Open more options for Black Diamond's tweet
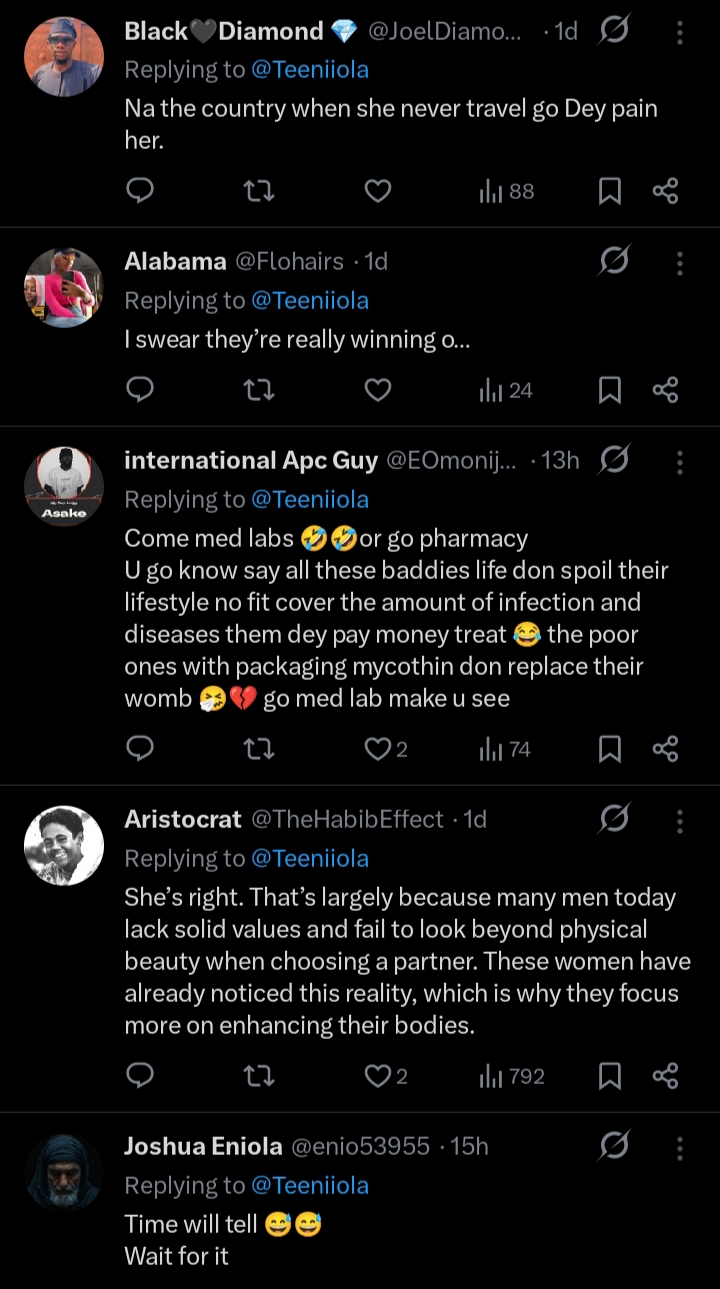Screen dimensions: 720x1289 680,33
